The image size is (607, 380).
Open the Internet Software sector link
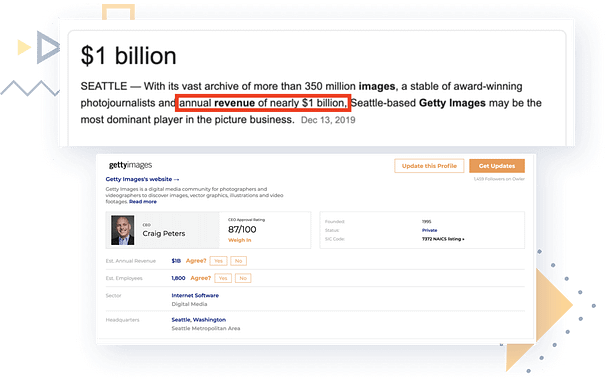click(x=195, y=295)
